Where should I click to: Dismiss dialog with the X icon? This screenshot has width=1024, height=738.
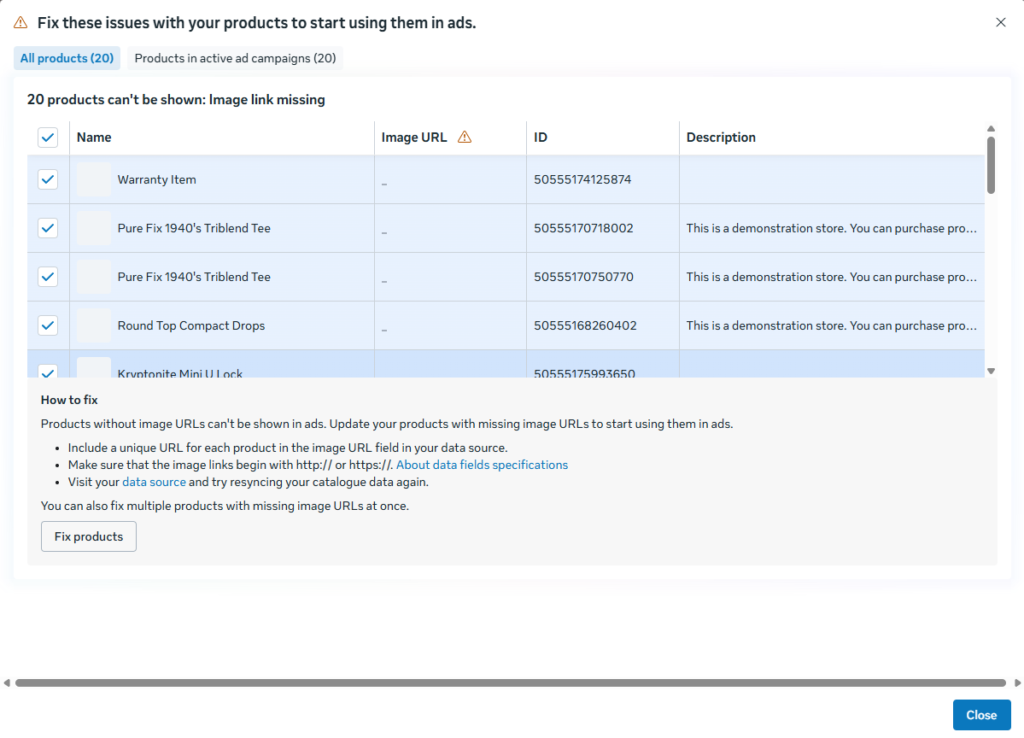(x=1000, y=22)
